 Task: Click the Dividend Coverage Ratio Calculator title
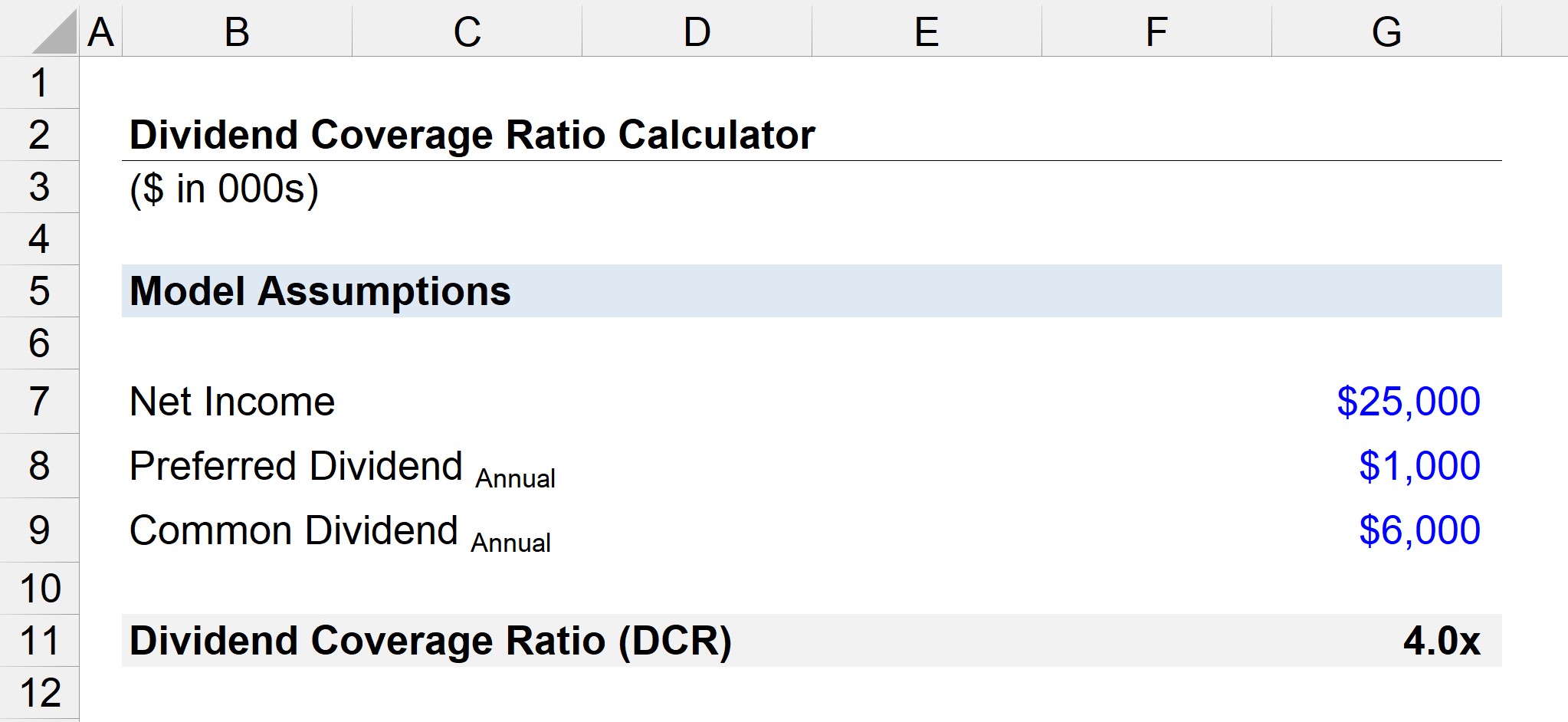point(472,135)
